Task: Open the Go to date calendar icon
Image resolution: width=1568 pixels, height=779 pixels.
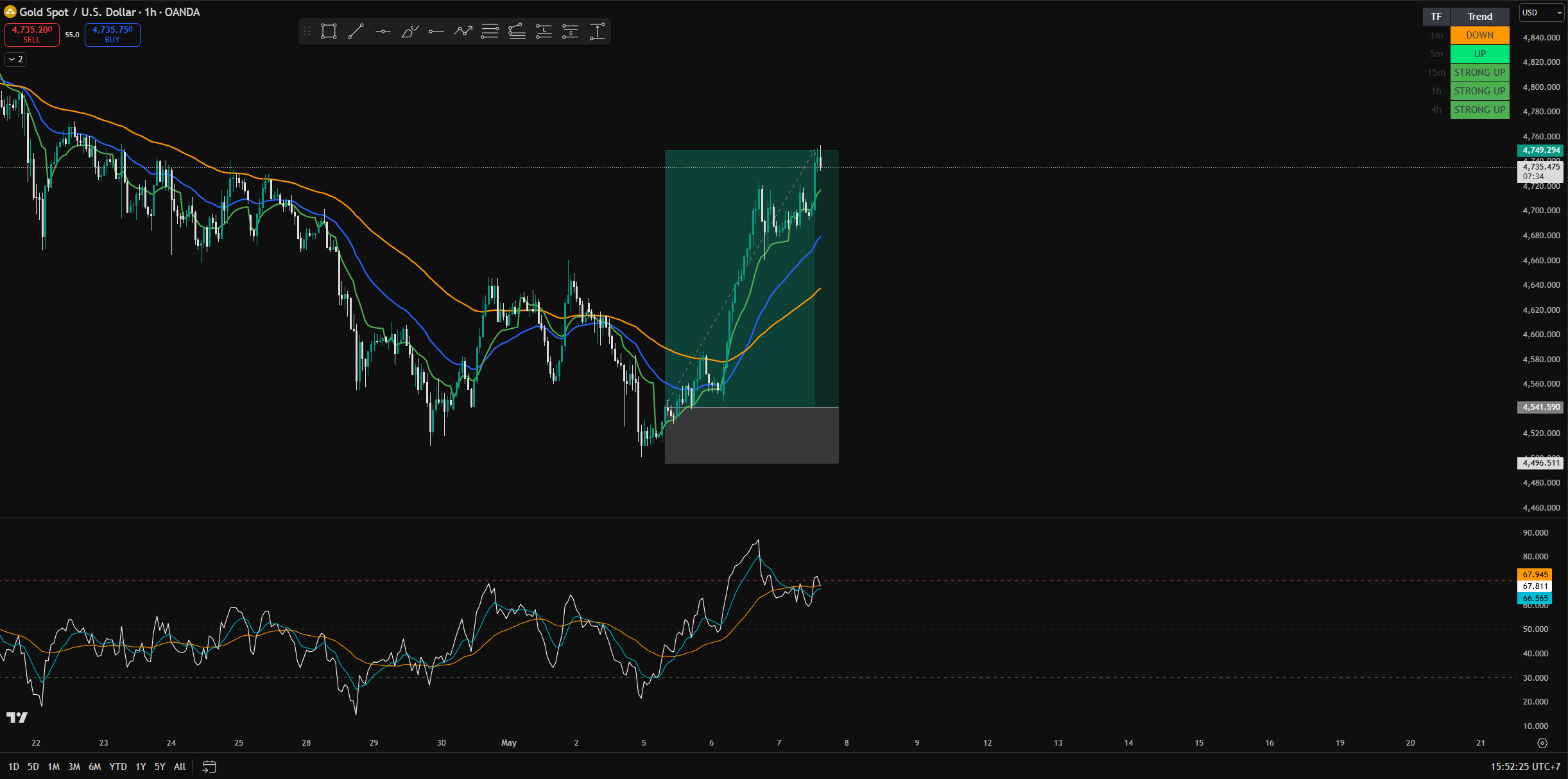Action: click(x=209, y=766)
